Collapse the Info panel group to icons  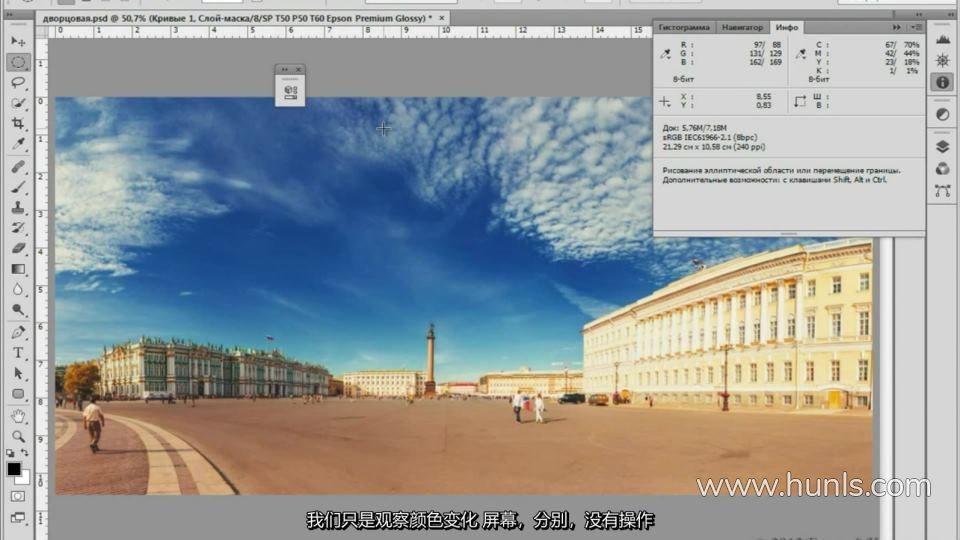coord(897,28)
